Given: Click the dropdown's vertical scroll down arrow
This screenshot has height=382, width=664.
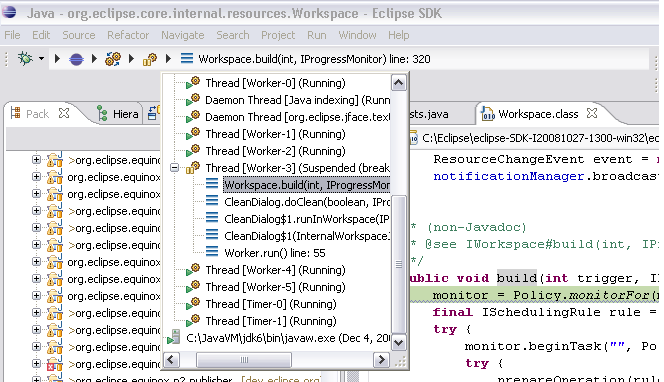Looking at the screenshot, I should [x=398, y=342].
